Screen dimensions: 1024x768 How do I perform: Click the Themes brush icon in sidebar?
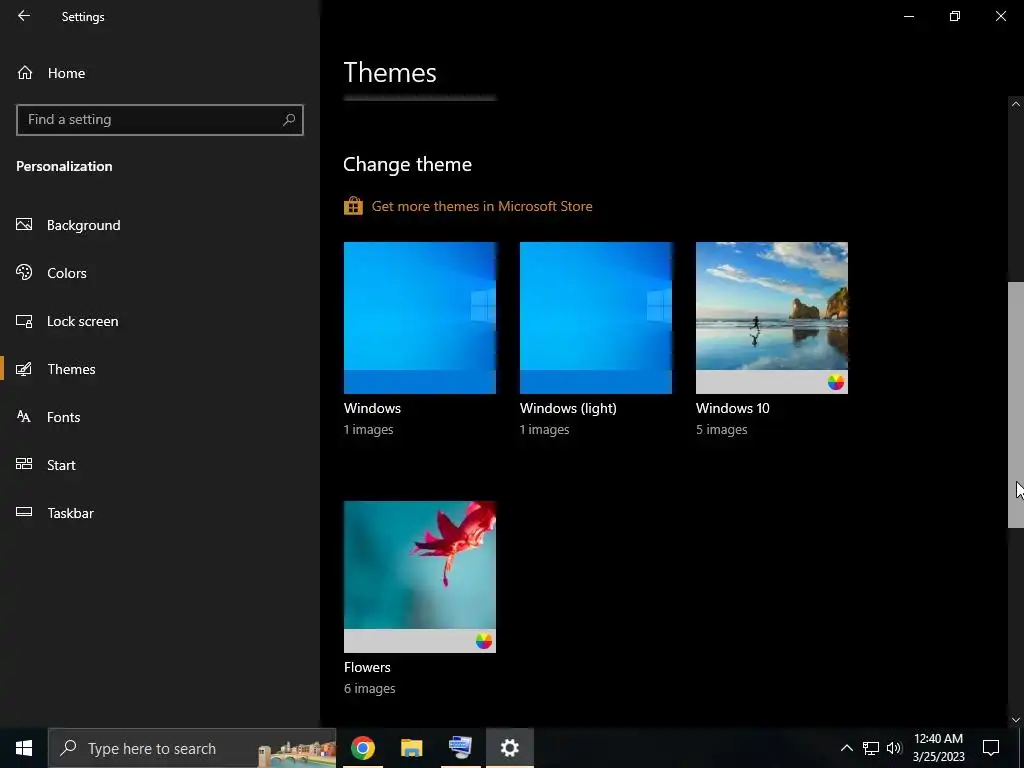tap(24, 369)
